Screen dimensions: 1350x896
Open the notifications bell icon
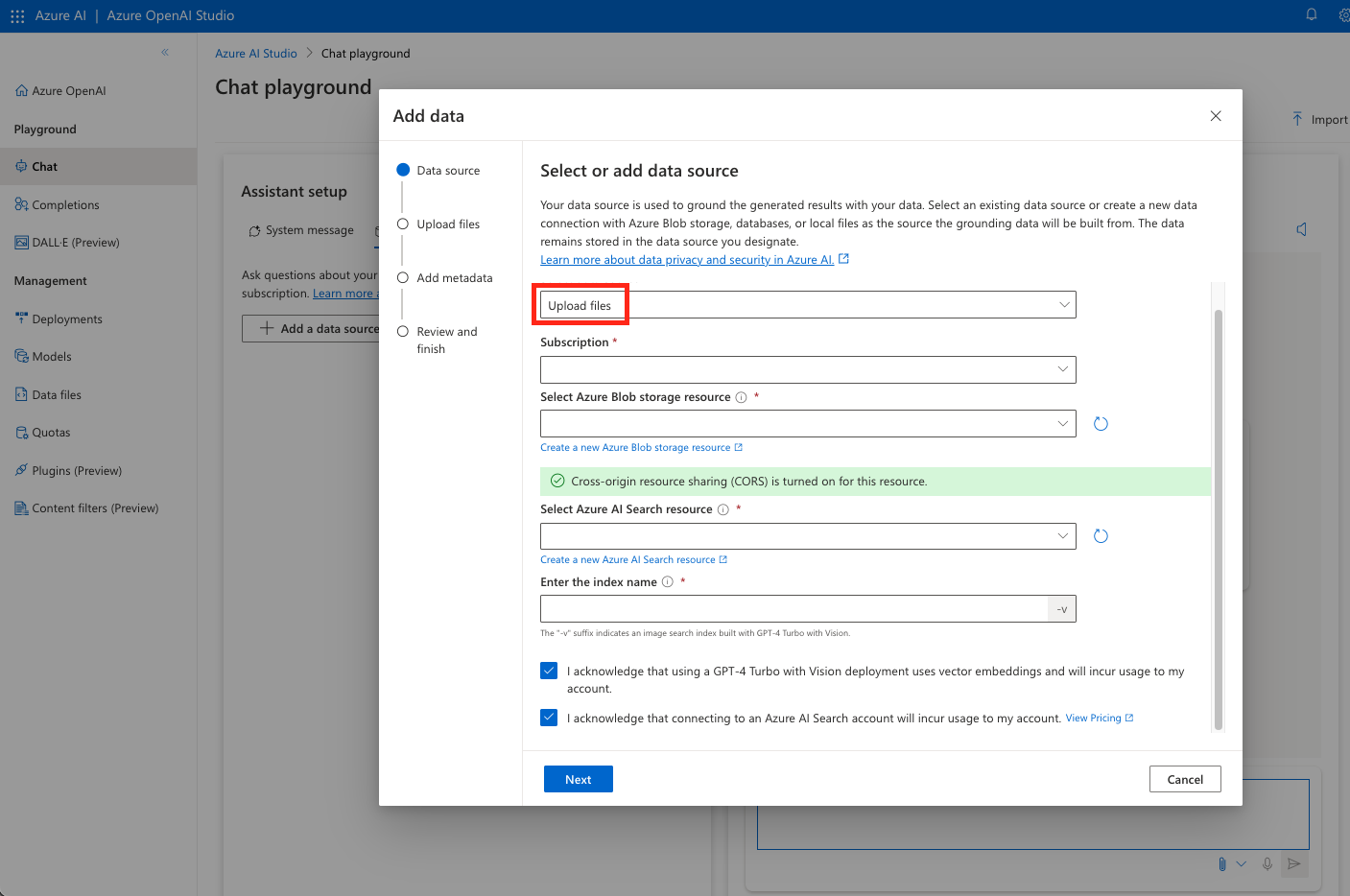pyautogui.click(x=1312, y=14)
